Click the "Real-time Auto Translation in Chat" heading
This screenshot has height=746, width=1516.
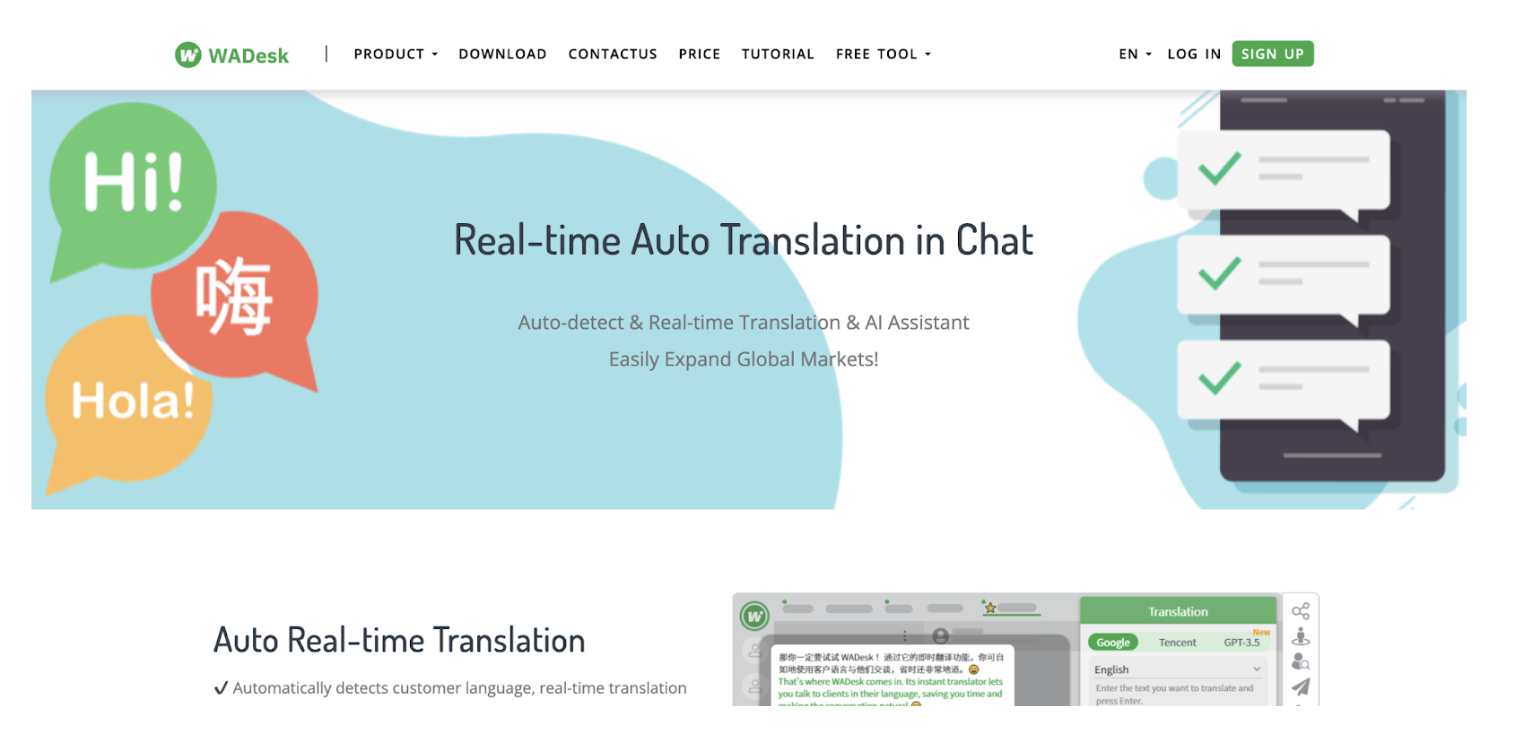[x=744, y=240]
